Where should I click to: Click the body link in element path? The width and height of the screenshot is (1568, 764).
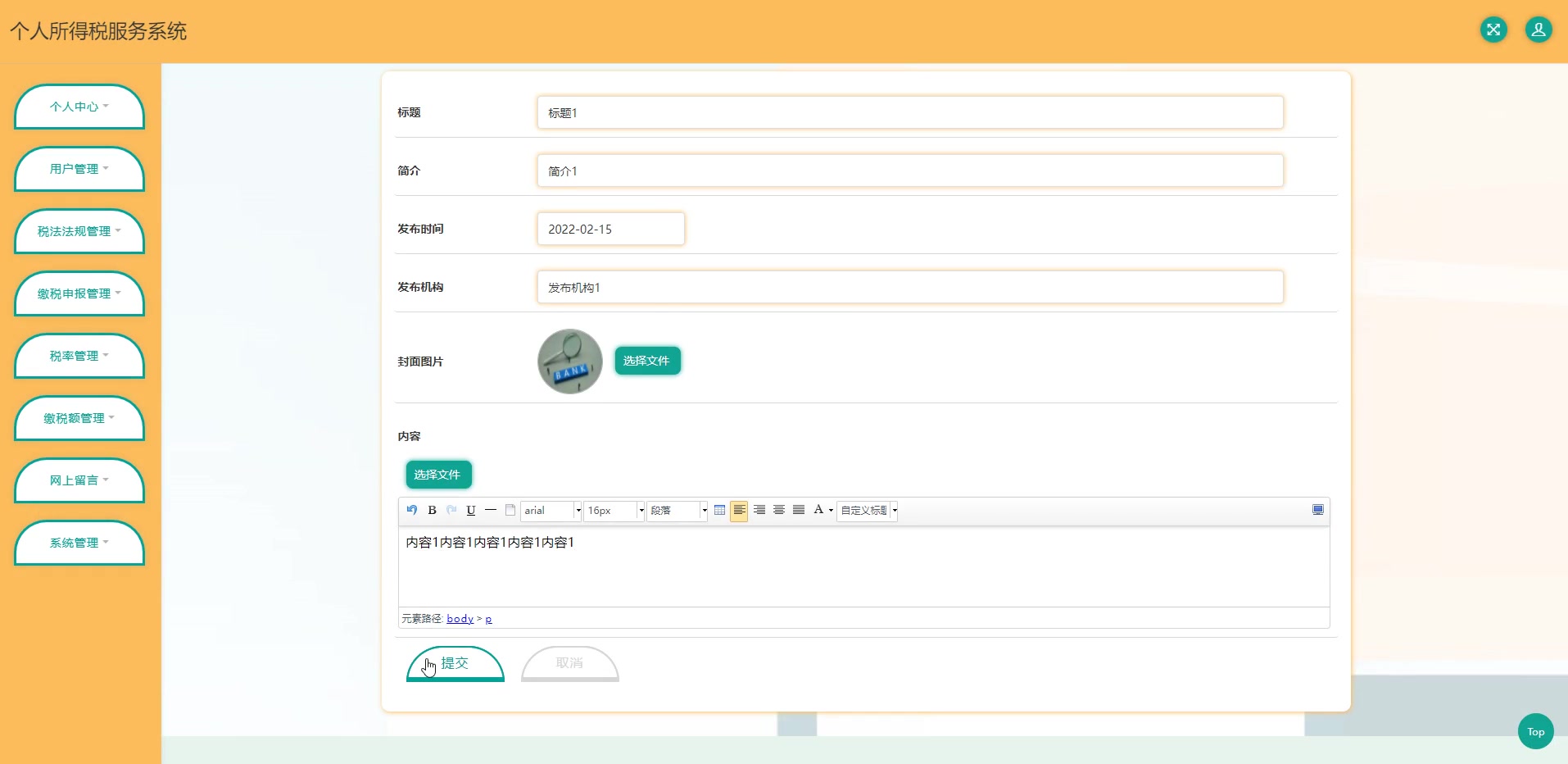point(460,618)
